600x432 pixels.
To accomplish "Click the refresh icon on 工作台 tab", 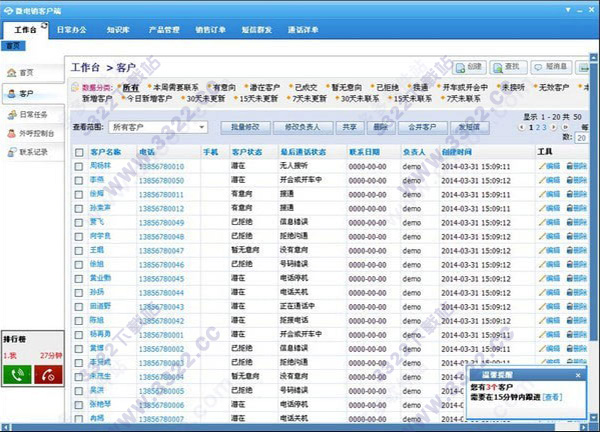I will [x=44, y=26].
